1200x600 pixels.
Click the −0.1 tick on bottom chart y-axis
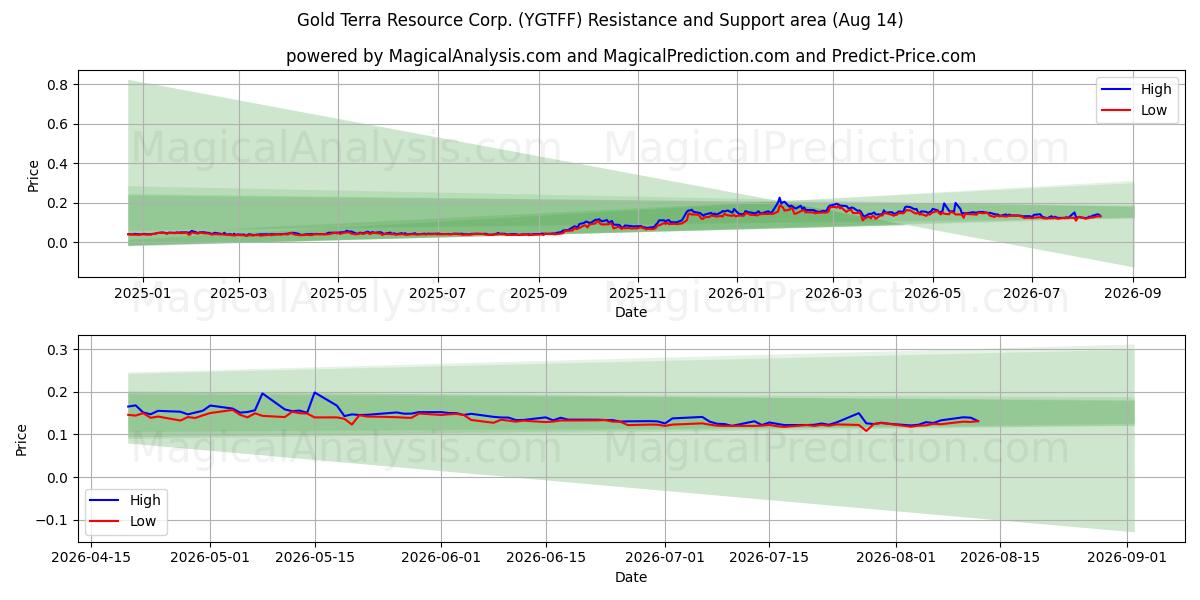[x=53, y=520]
